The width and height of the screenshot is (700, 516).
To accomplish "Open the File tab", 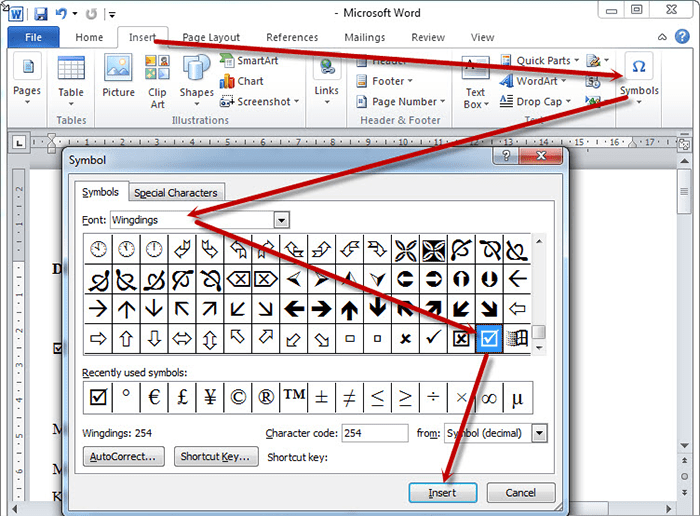I will click(x=33, y=37).
